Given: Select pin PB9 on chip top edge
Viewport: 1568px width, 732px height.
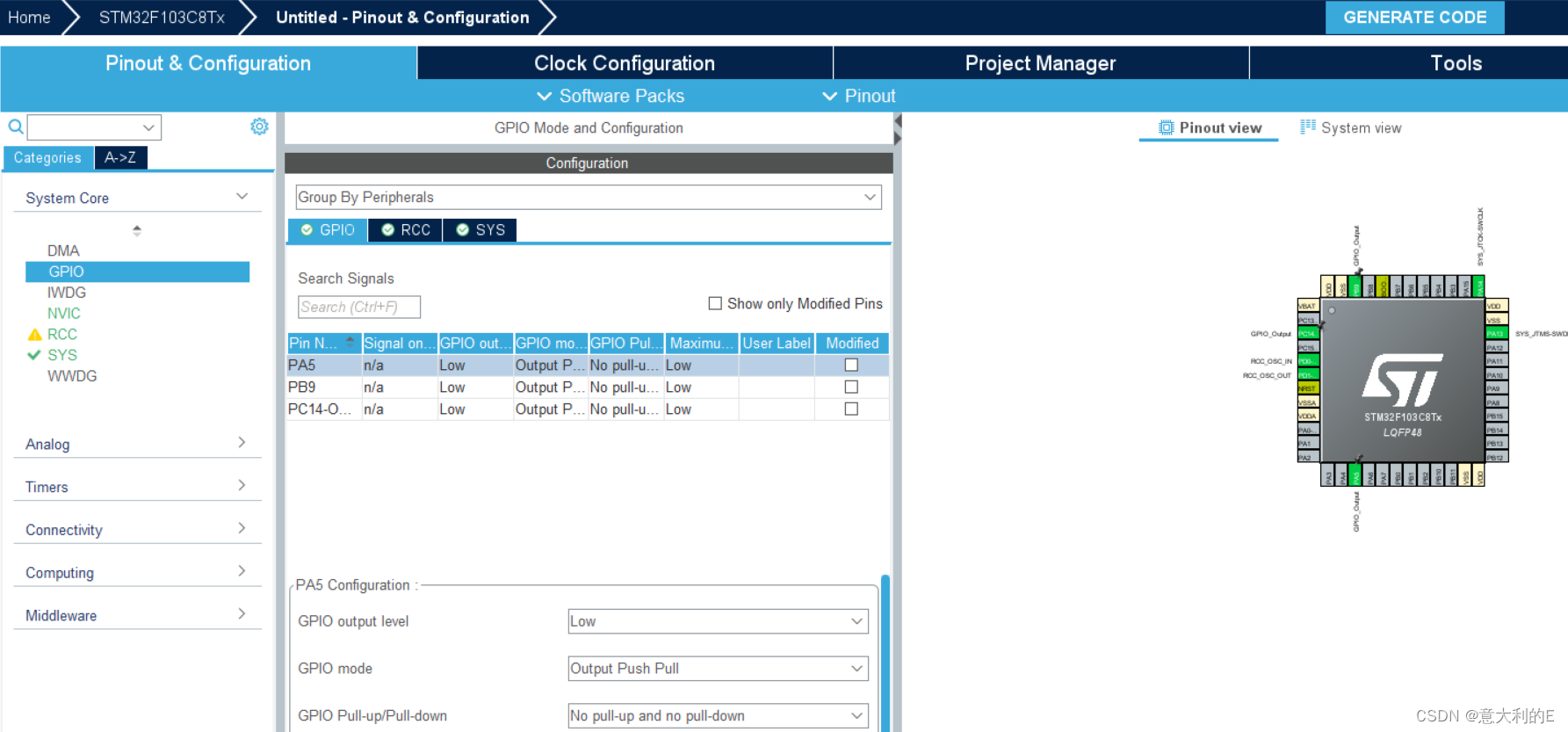Looking at the screenshot, I should [1355, 286].
